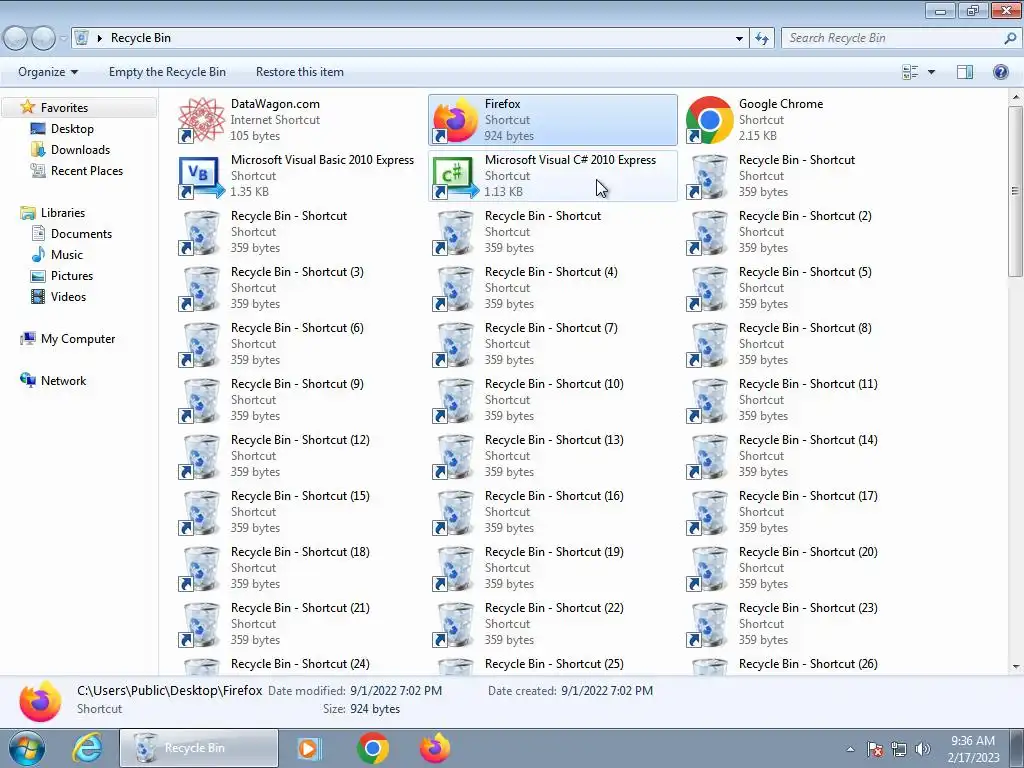Select the Recycle Bin - Shortcut (11) icon

(x=709, y=400)
